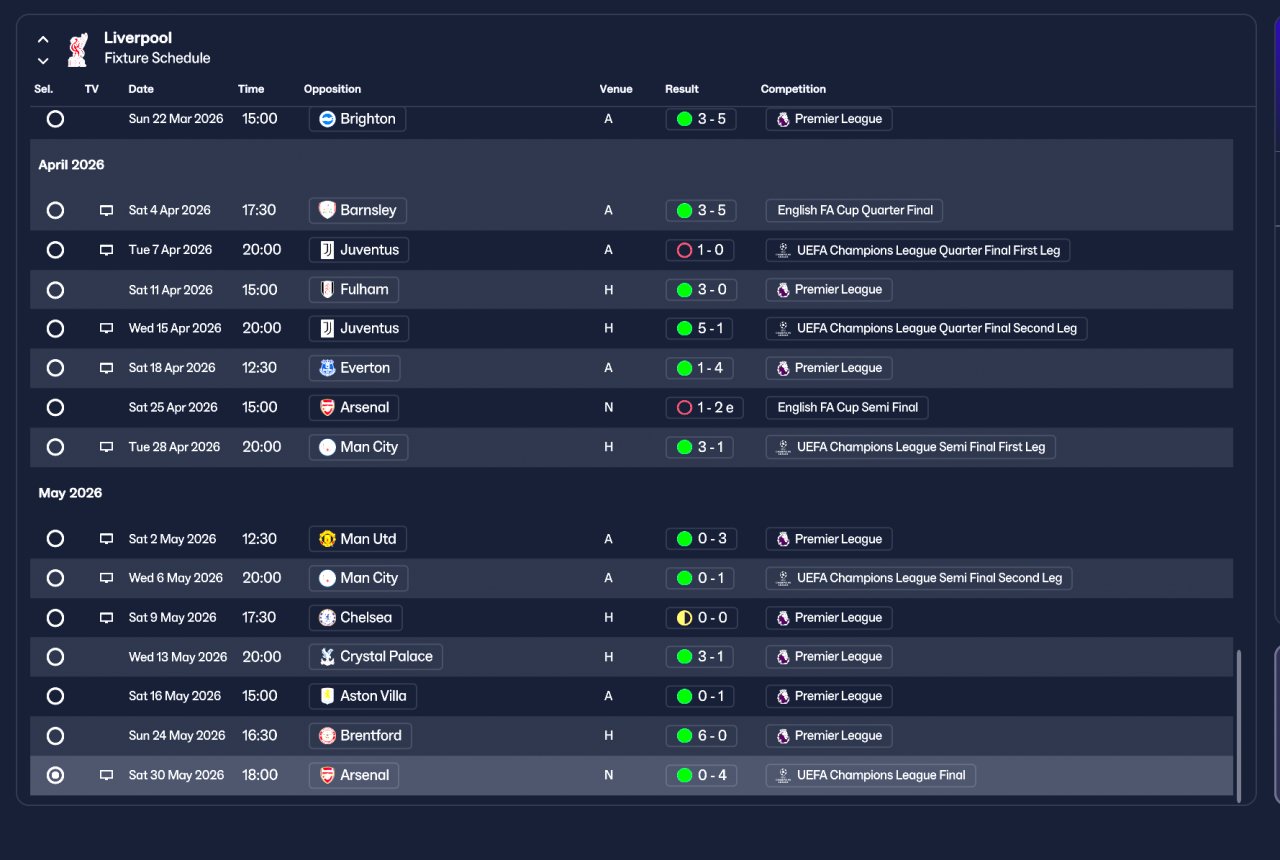Click the Everton club badge icon
Viewport: 1280px width, 860px height.
pyautogui.click(x=327, y=368)
